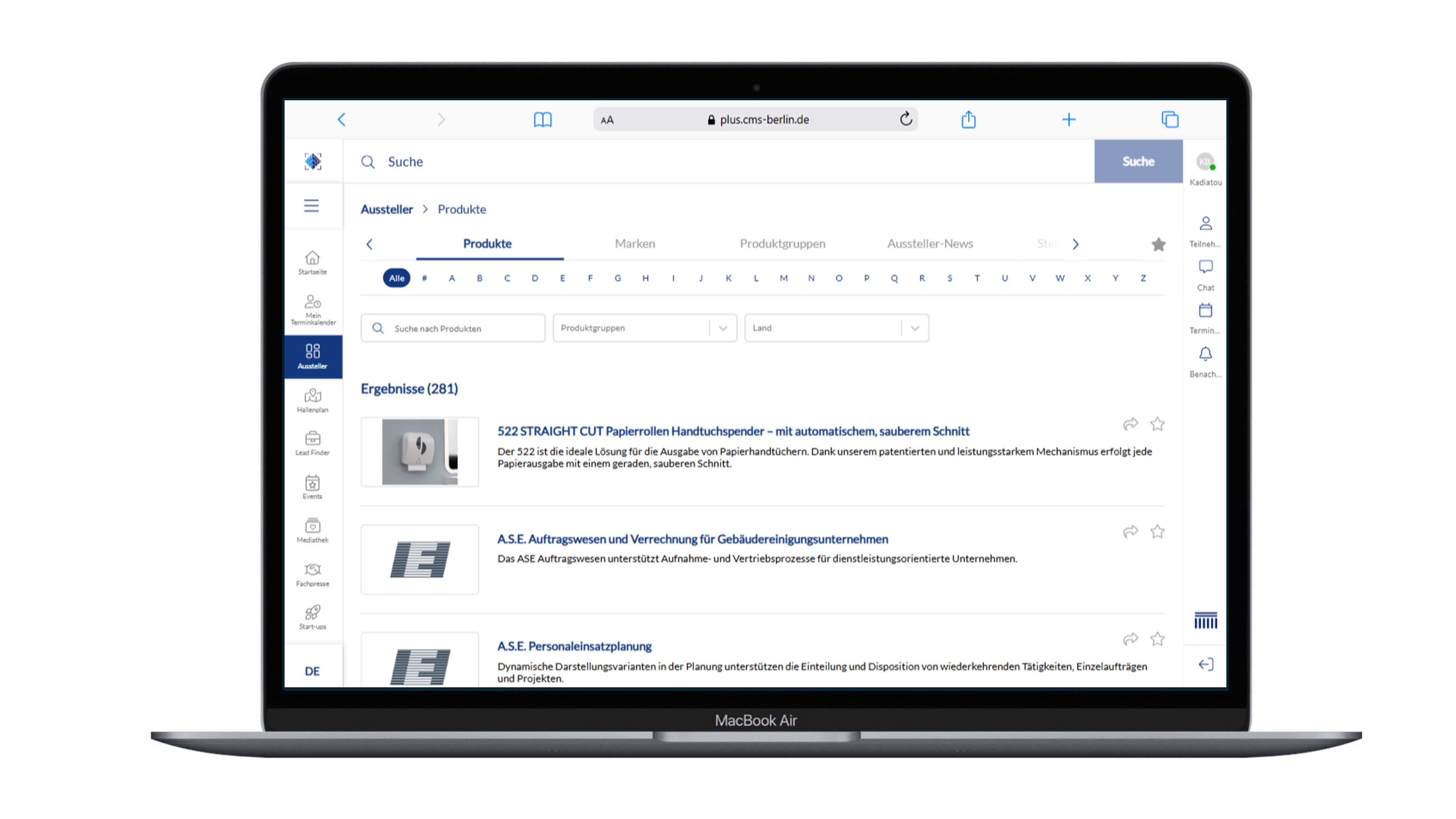Switch to the Aussteller-News tab
Viewport: 1456px width, 819px height.
[x=930, y=244]
